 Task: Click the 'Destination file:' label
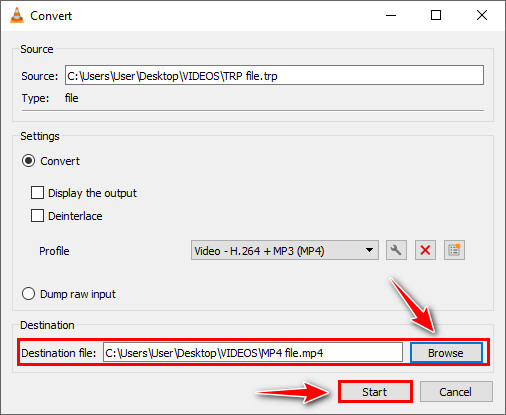coord(59,353)
